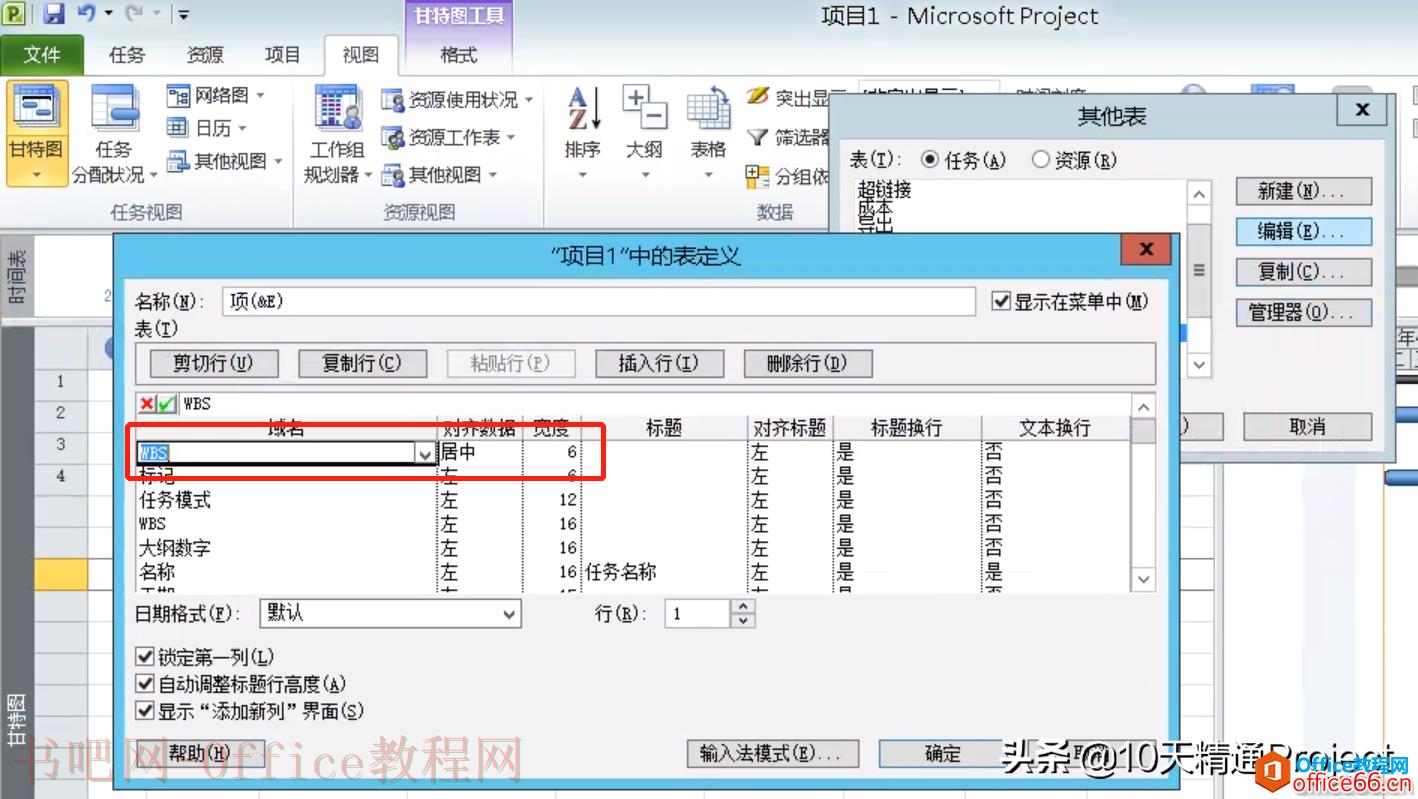Click table scrollbar down arrow in definition dialog
The image size is (1418, 799).
pos(1144,579)
